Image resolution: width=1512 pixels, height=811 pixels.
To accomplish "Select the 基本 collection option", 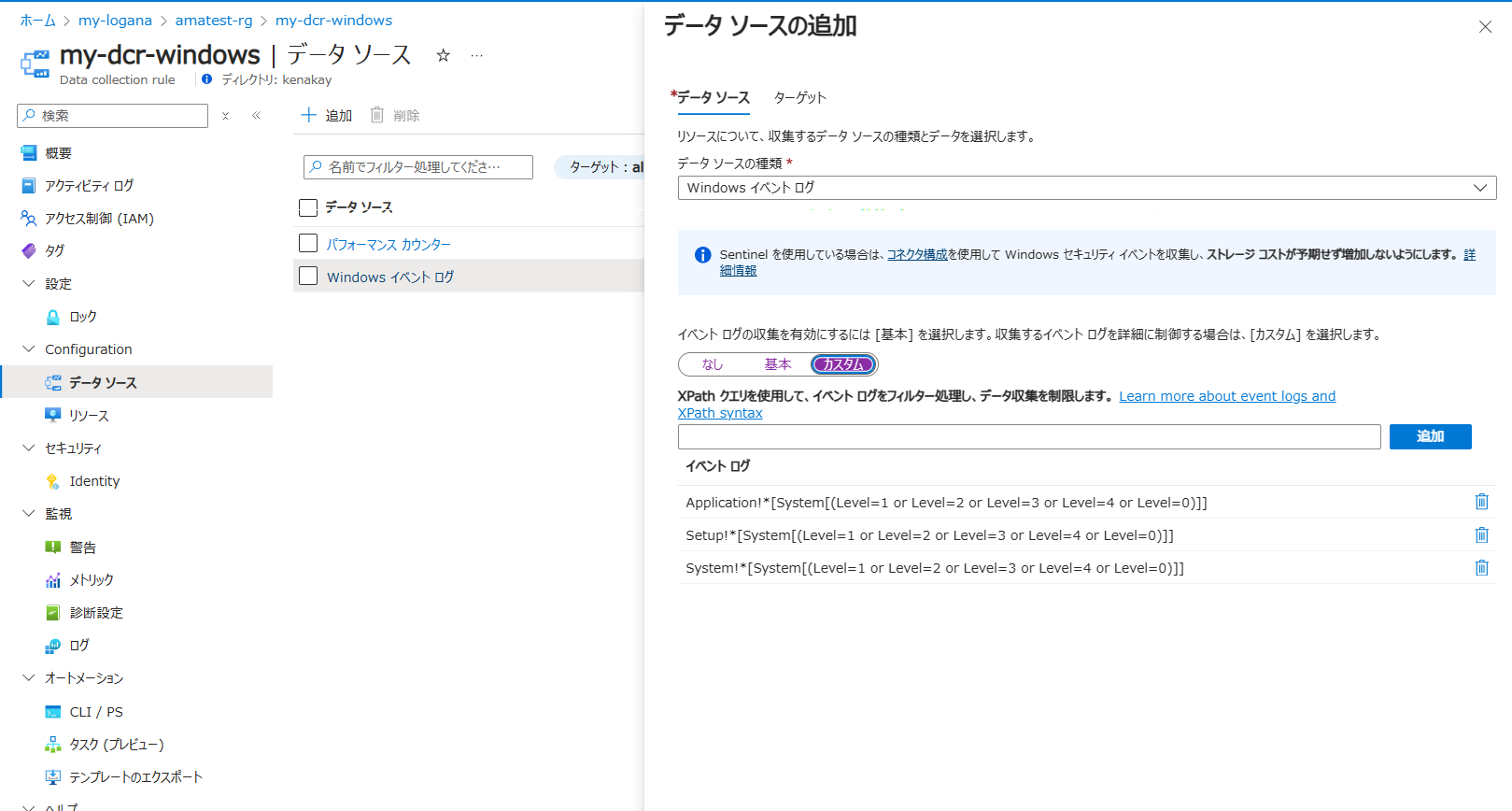I will tap(777, 364).
